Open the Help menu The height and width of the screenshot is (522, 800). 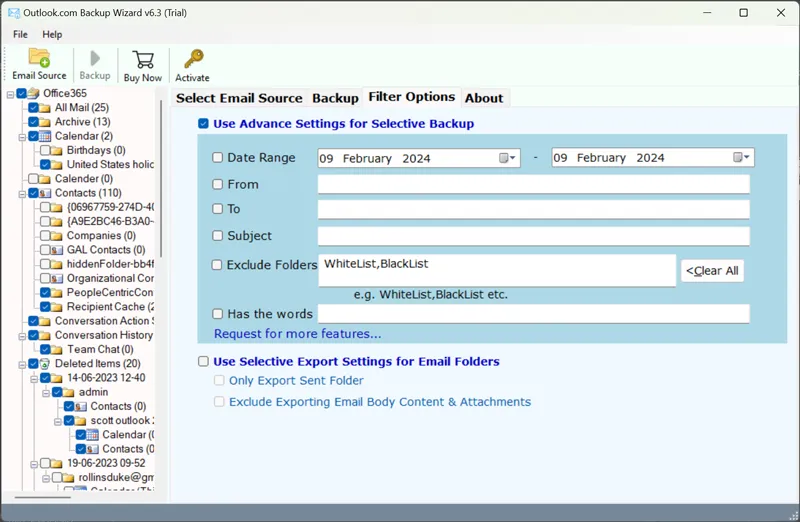click(x=52, y=34)
